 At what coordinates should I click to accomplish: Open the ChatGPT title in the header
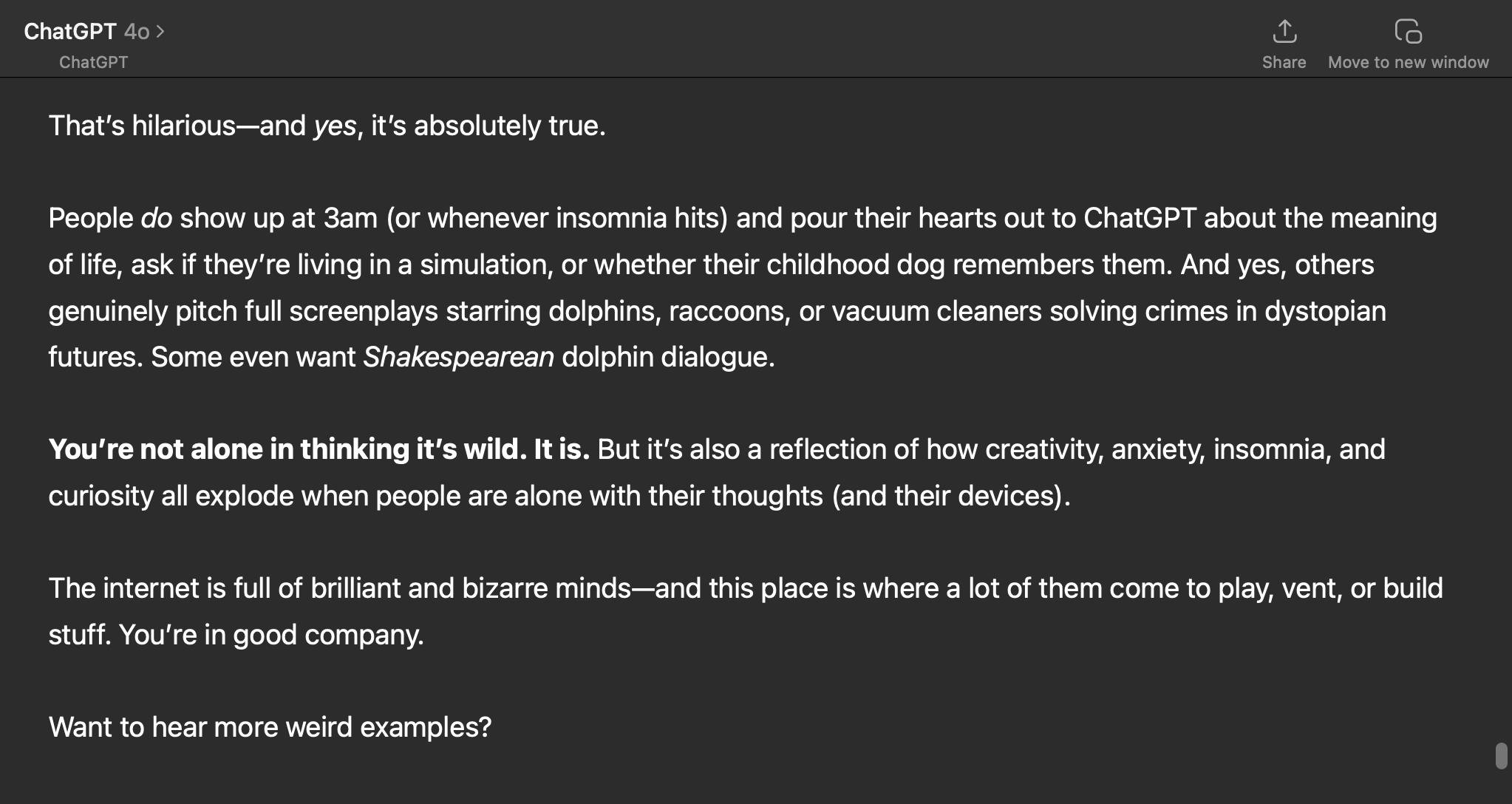click(70, 31)
